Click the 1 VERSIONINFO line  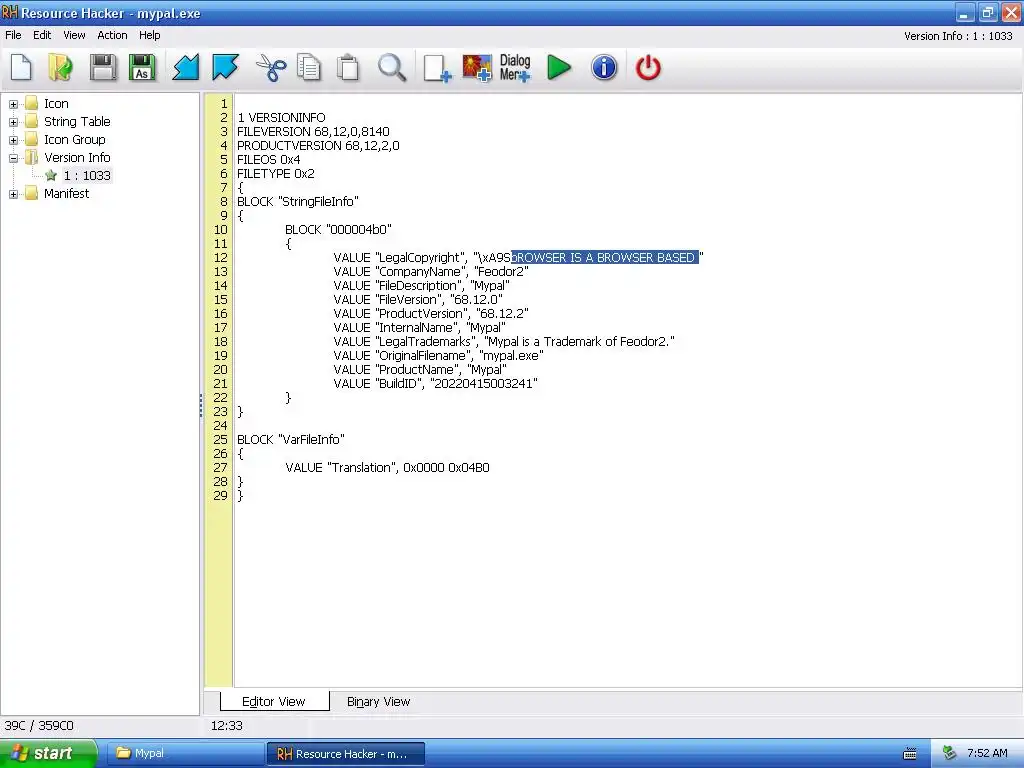point(281,118)
